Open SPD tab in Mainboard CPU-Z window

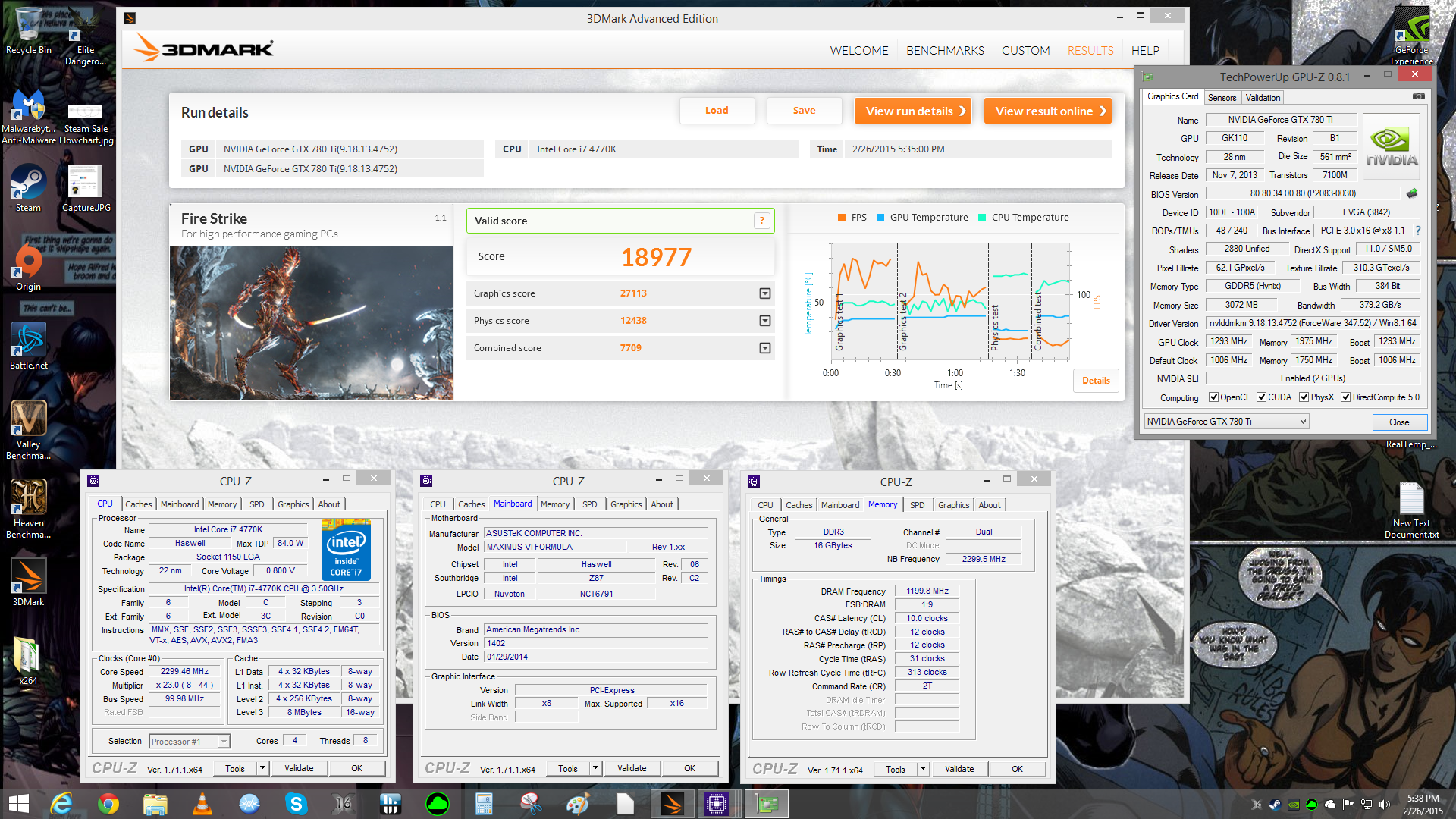point(589,504)
